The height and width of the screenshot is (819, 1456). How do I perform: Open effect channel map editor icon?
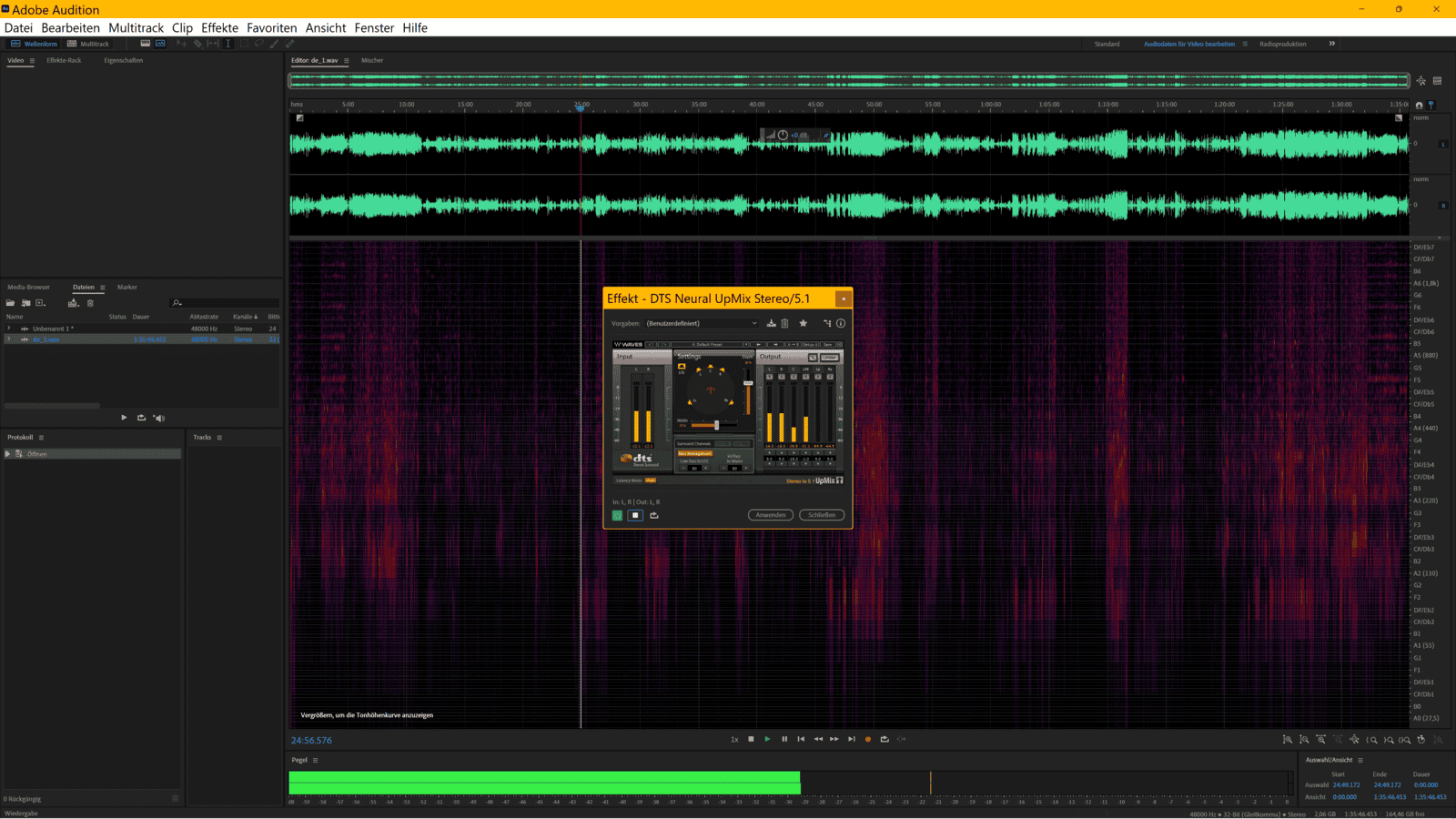point(827,323)
